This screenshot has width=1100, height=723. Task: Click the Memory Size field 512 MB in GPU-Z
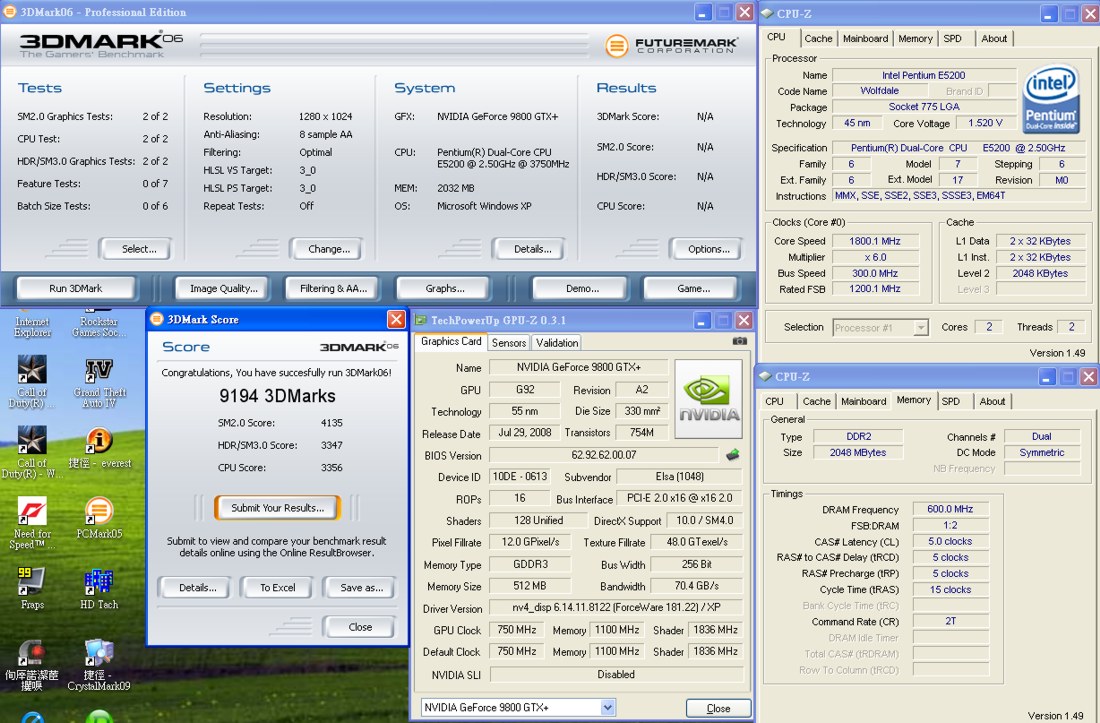530,586
